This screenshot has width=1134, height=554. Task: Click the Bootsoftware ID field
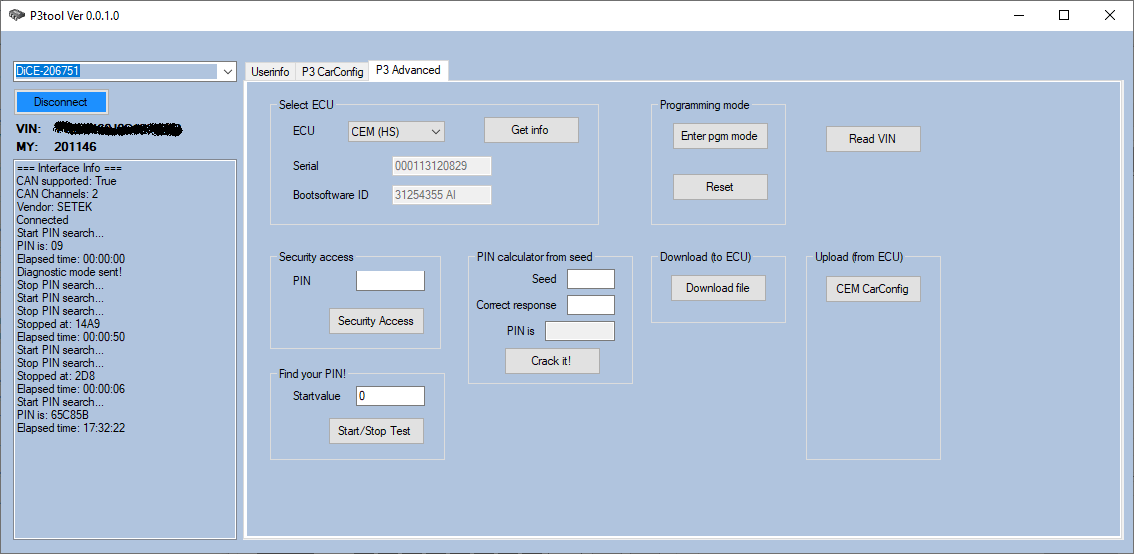(442, 195)
